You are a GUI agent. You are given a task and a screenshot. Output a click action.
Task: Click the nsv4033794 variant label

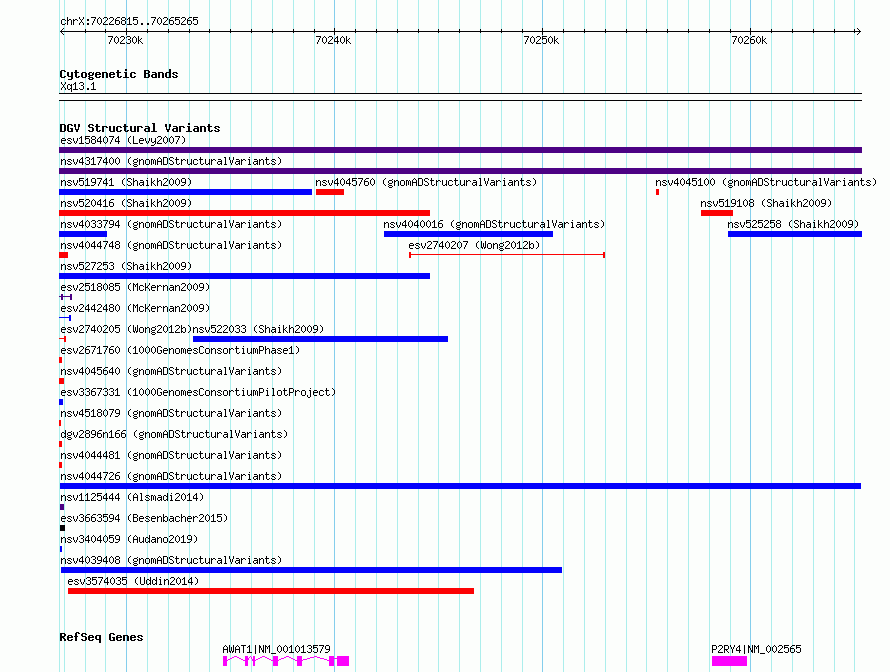[171, 224]
